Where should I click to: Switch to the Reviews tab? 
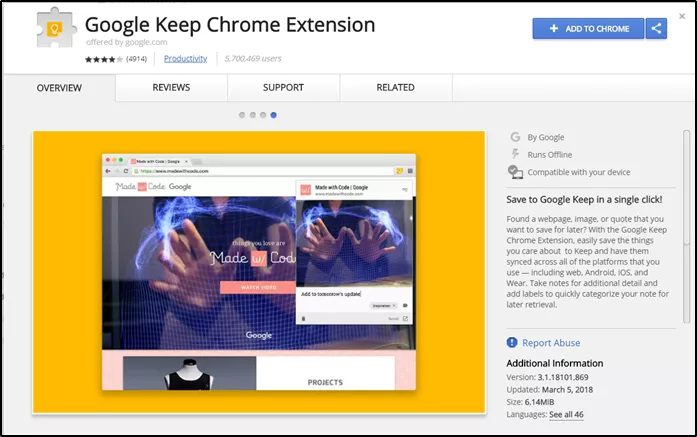coord(171,88)
